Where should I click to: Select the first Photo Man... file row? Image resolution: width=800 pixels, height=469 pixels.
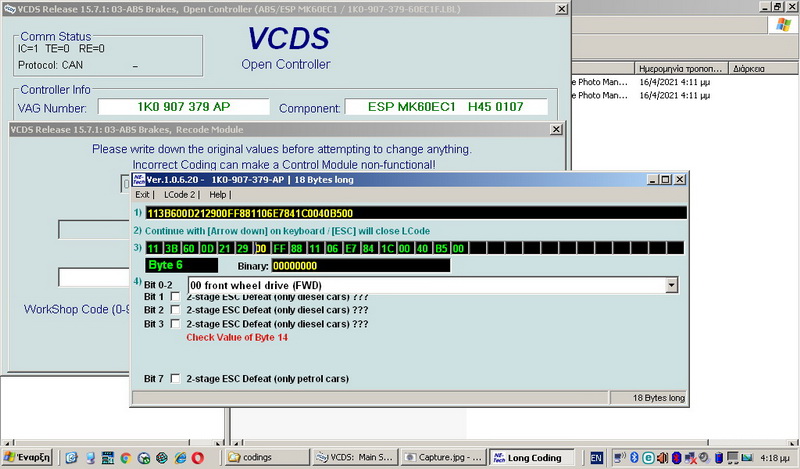point(641,82)
